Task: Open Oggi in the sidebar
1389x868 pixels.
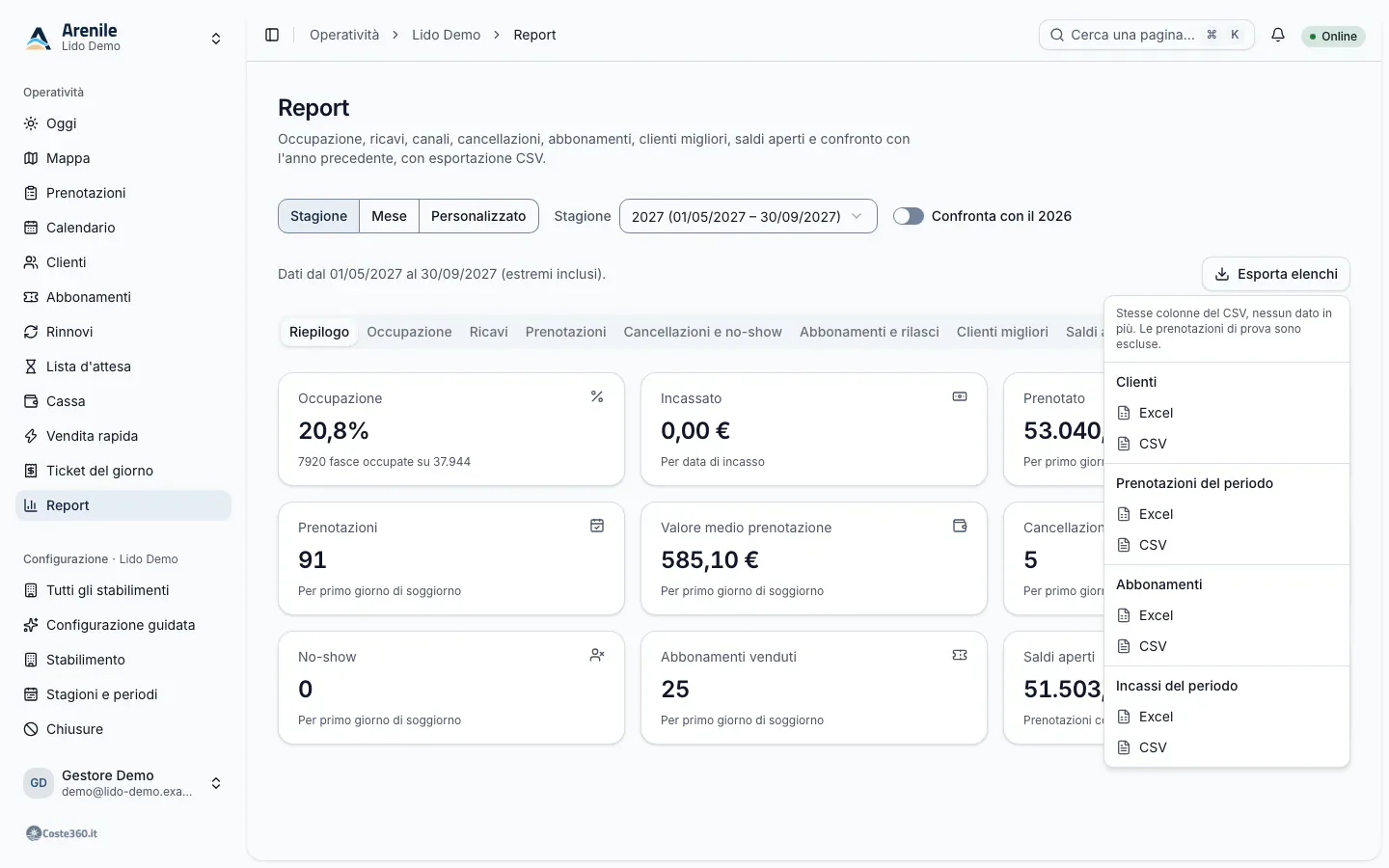Action: 123,123
